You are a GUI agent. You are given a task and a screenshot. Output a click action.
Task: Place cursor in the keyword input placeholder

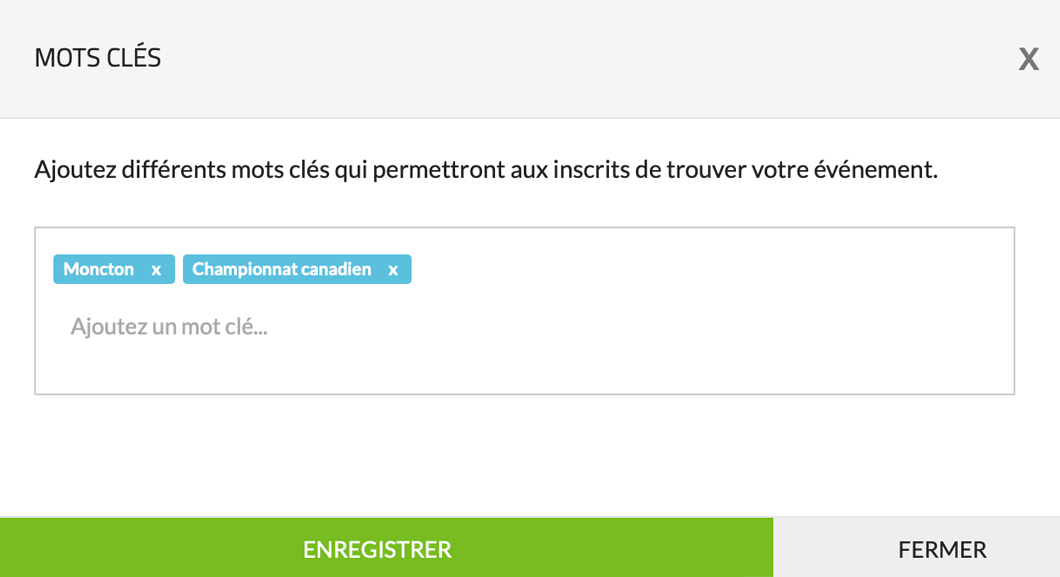point(169,327)
